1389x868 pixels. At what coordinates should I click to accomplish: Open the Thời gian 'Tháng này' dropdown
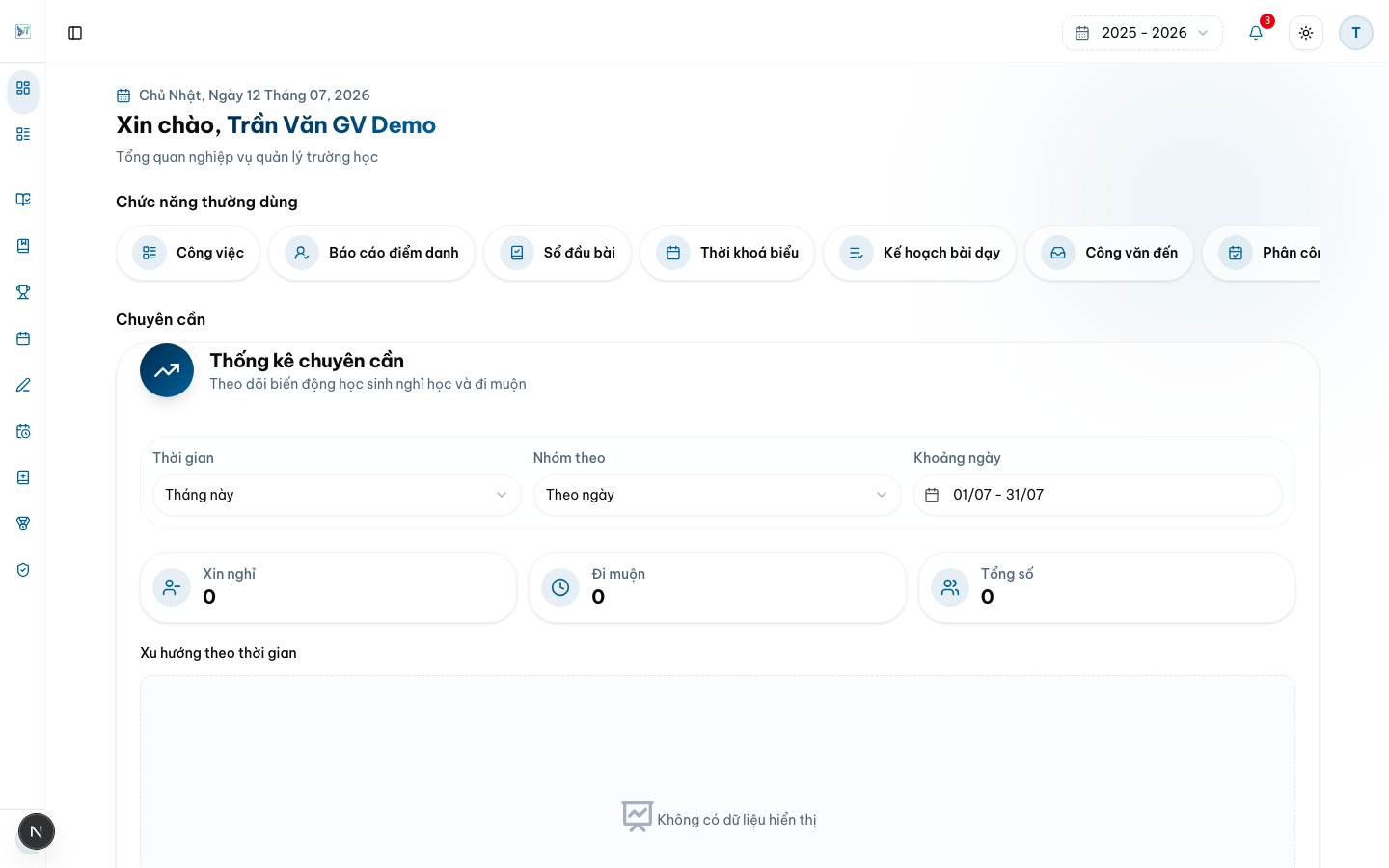pos(337,495)
